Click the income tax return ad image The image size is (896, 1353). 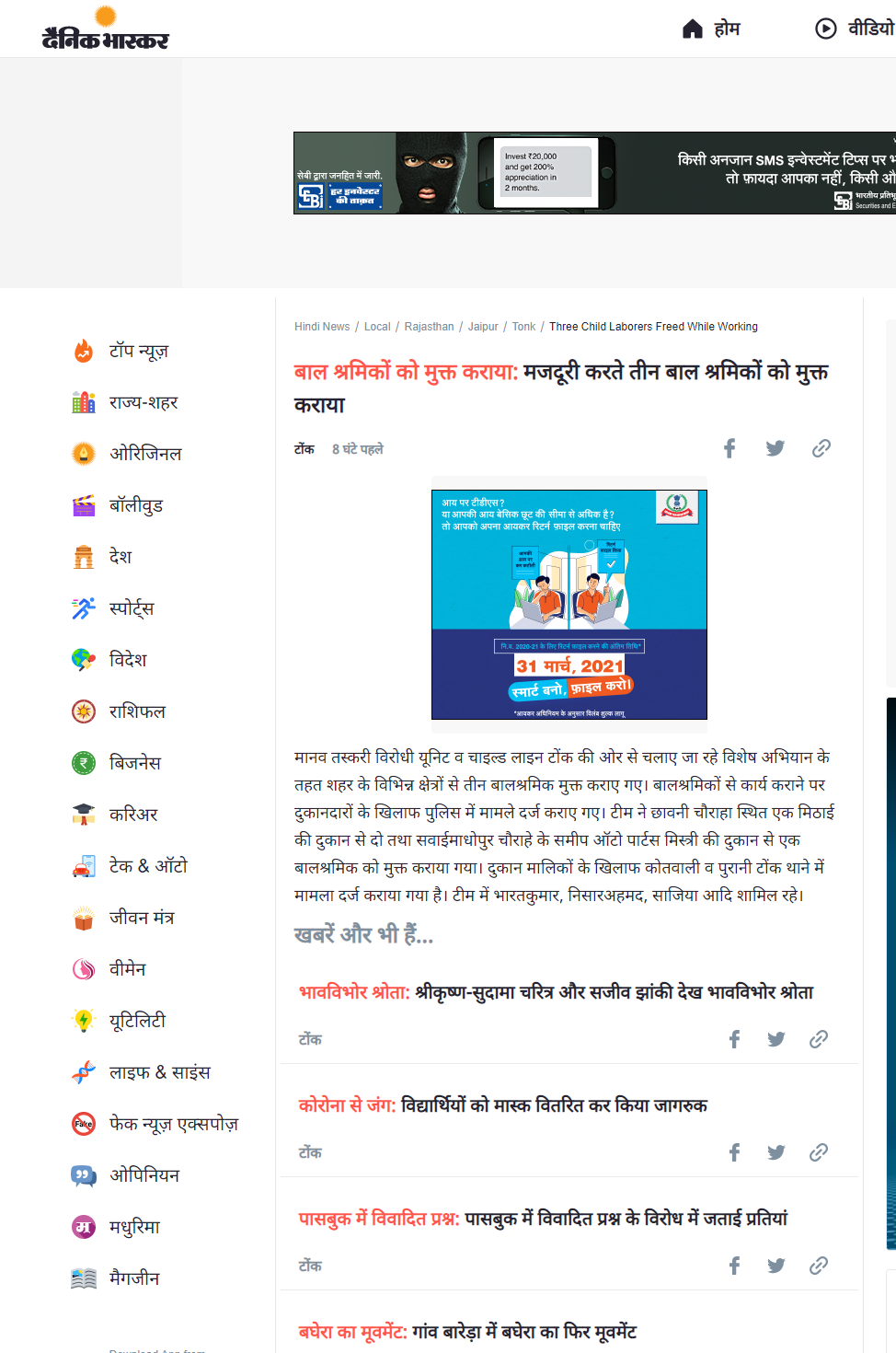pyautogui.click(x=569, y=605)
